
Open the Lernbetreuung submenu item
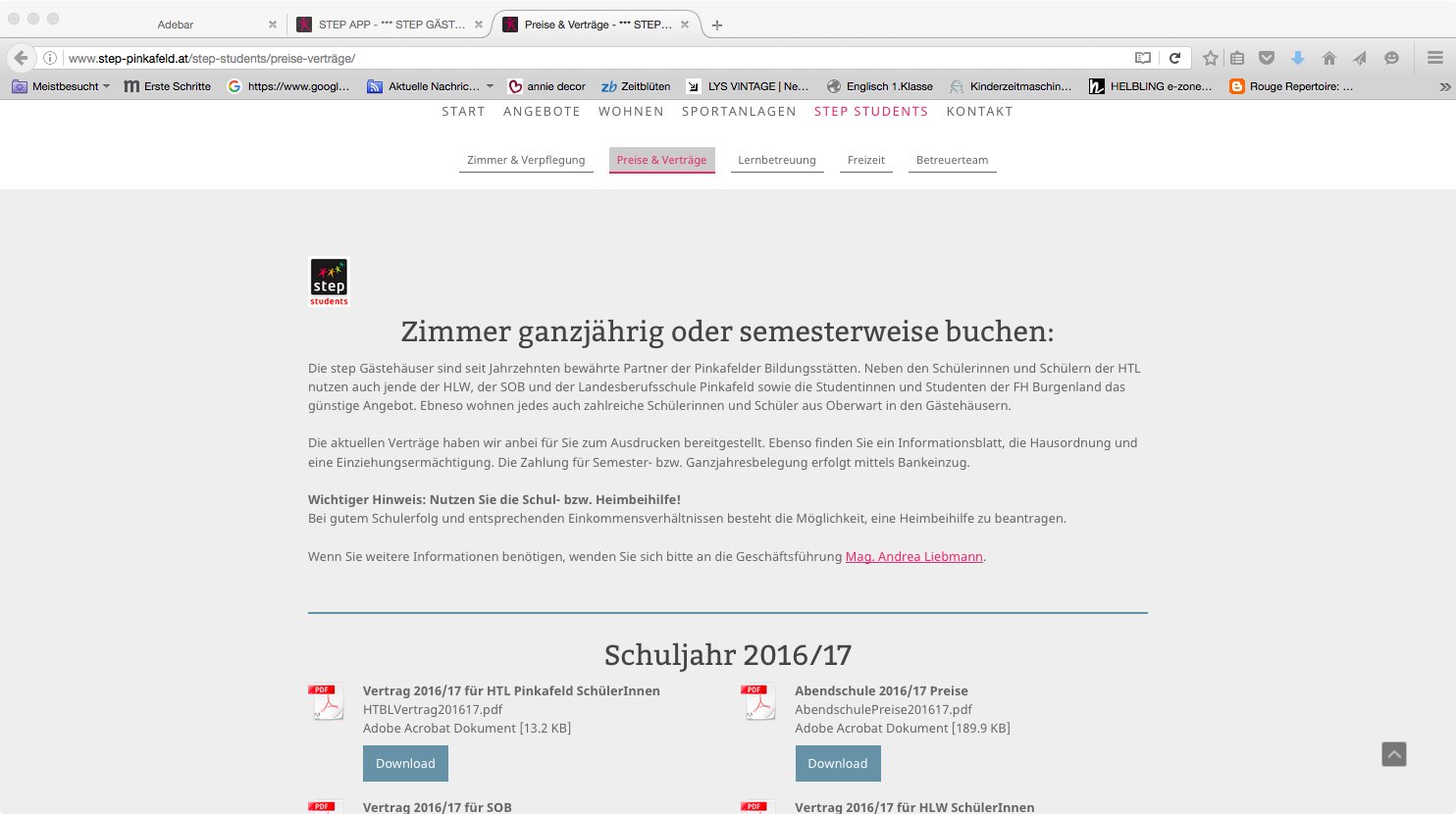click(x=776, y=160)
